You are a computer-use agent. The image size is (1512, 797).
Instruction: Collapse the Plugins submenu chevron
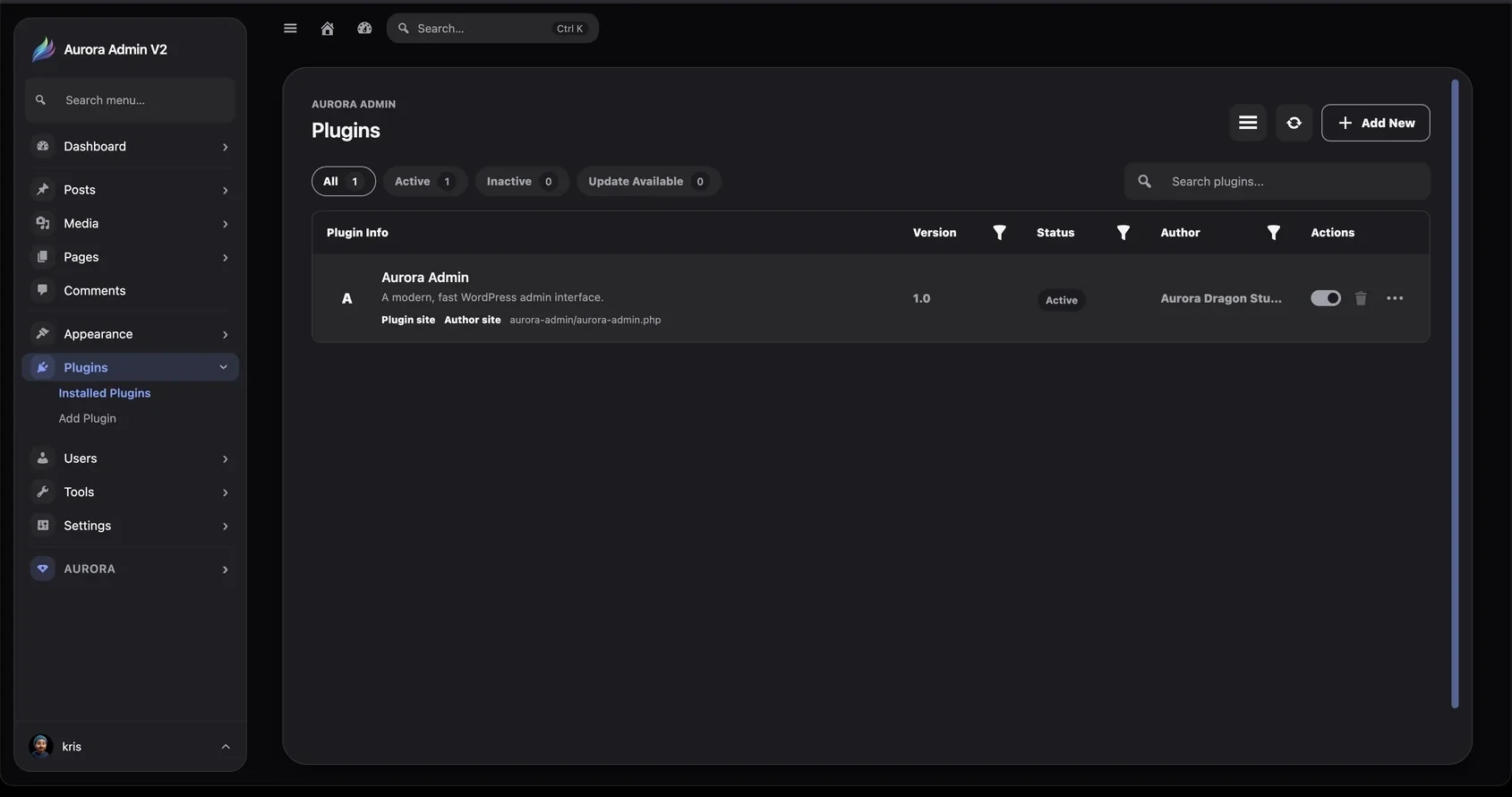coord(224,367)
